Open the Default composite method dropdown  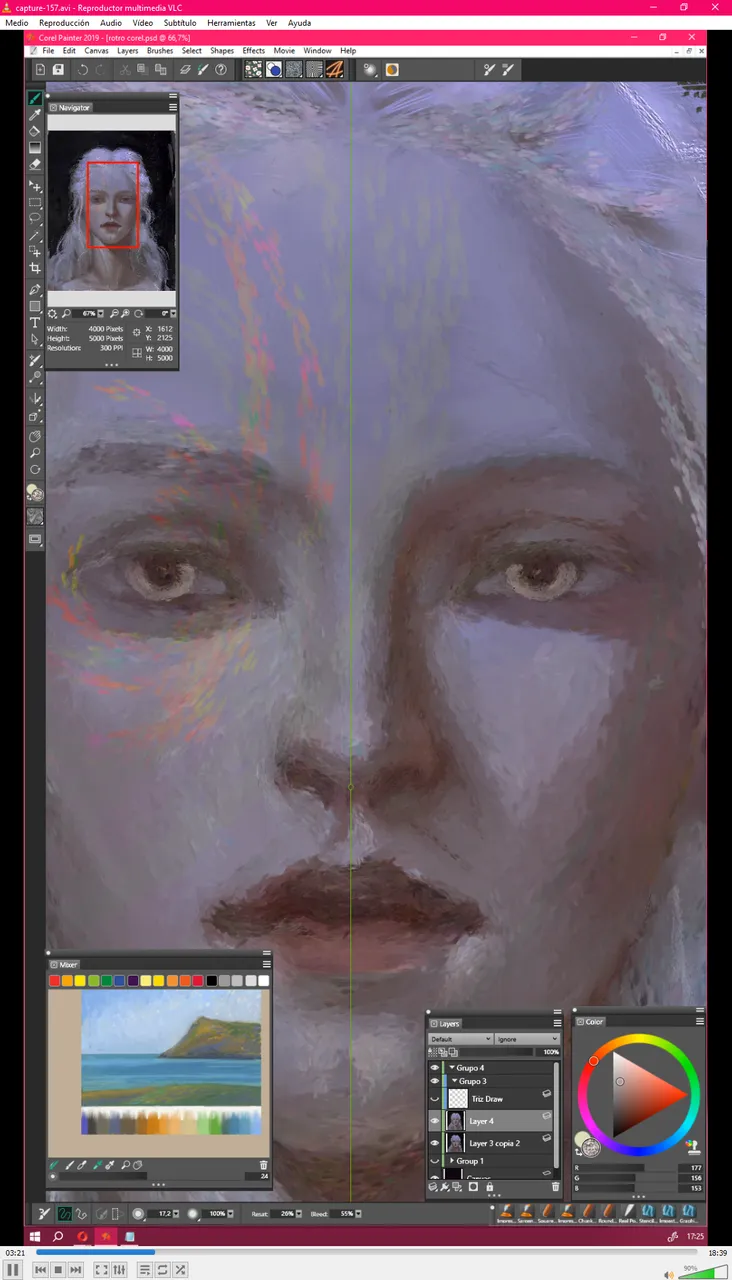click(460, 1039)
